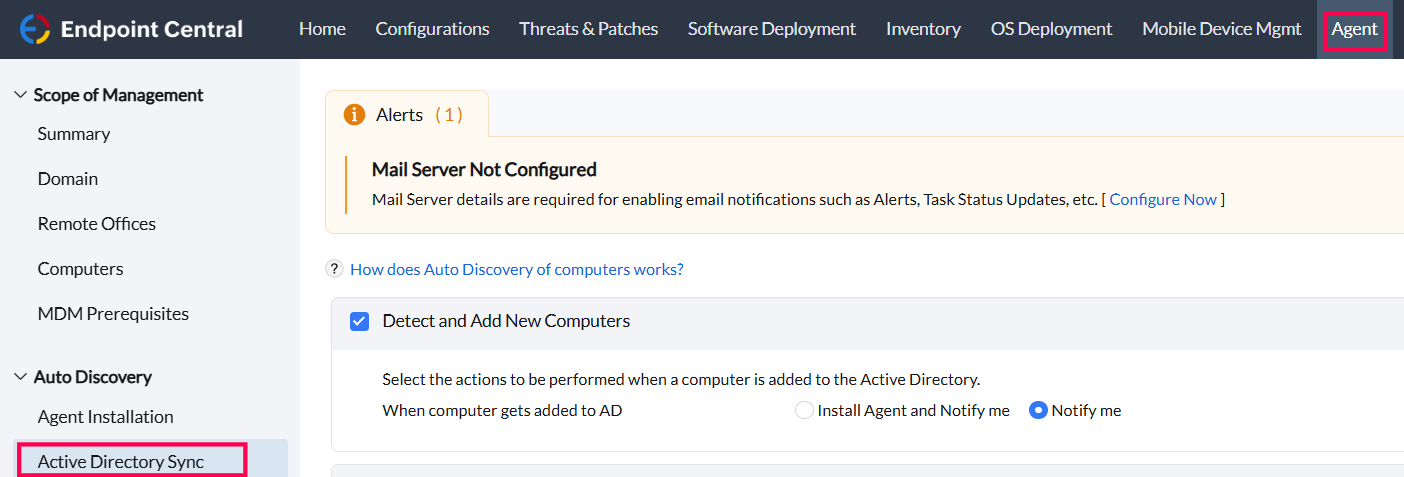Click the question mark help icon
The width and height of the screenshot is (1404, 477).
coord(335,269)
